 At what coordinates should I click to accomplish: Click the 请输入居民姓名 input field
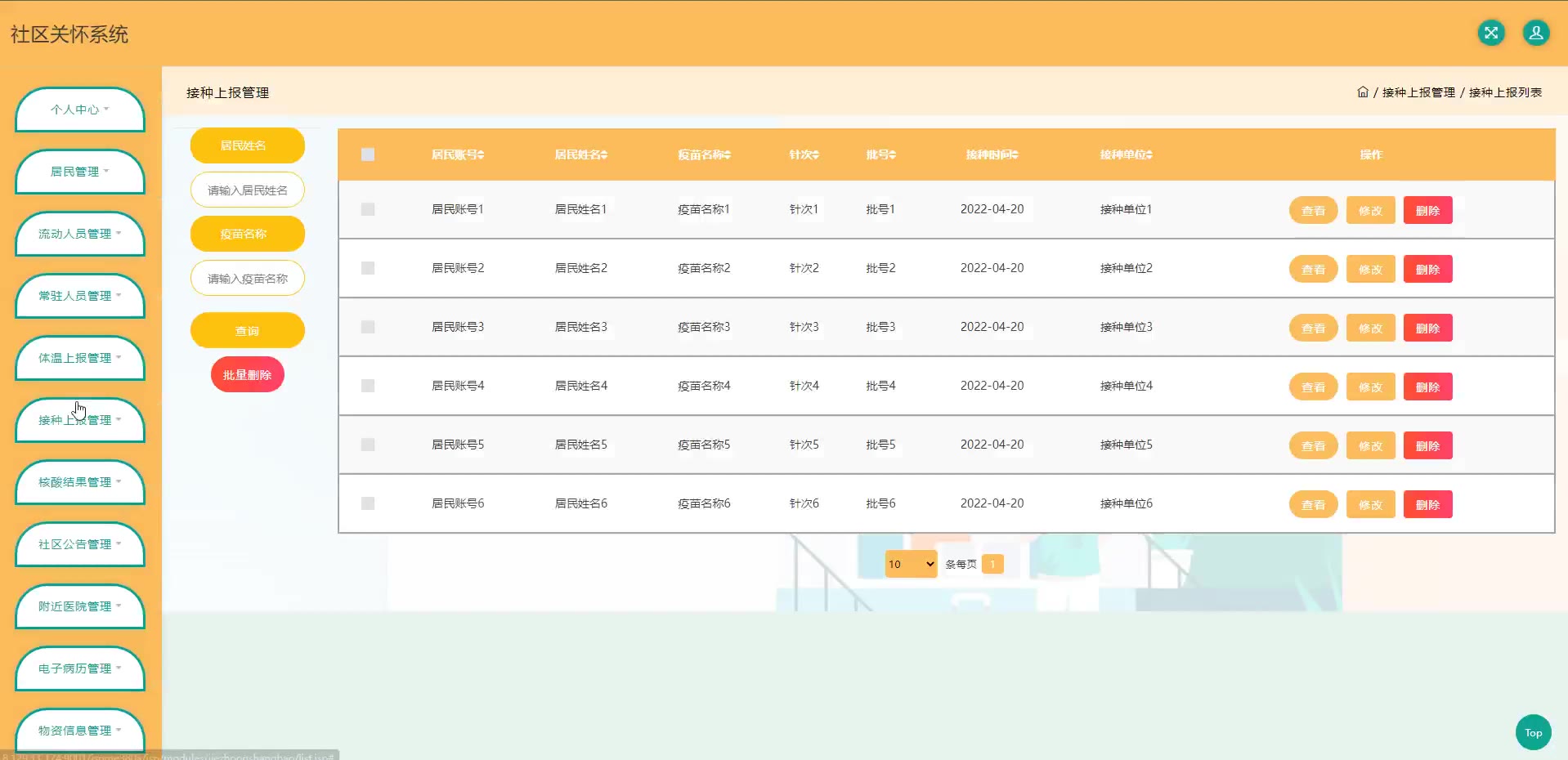(247, 190)
